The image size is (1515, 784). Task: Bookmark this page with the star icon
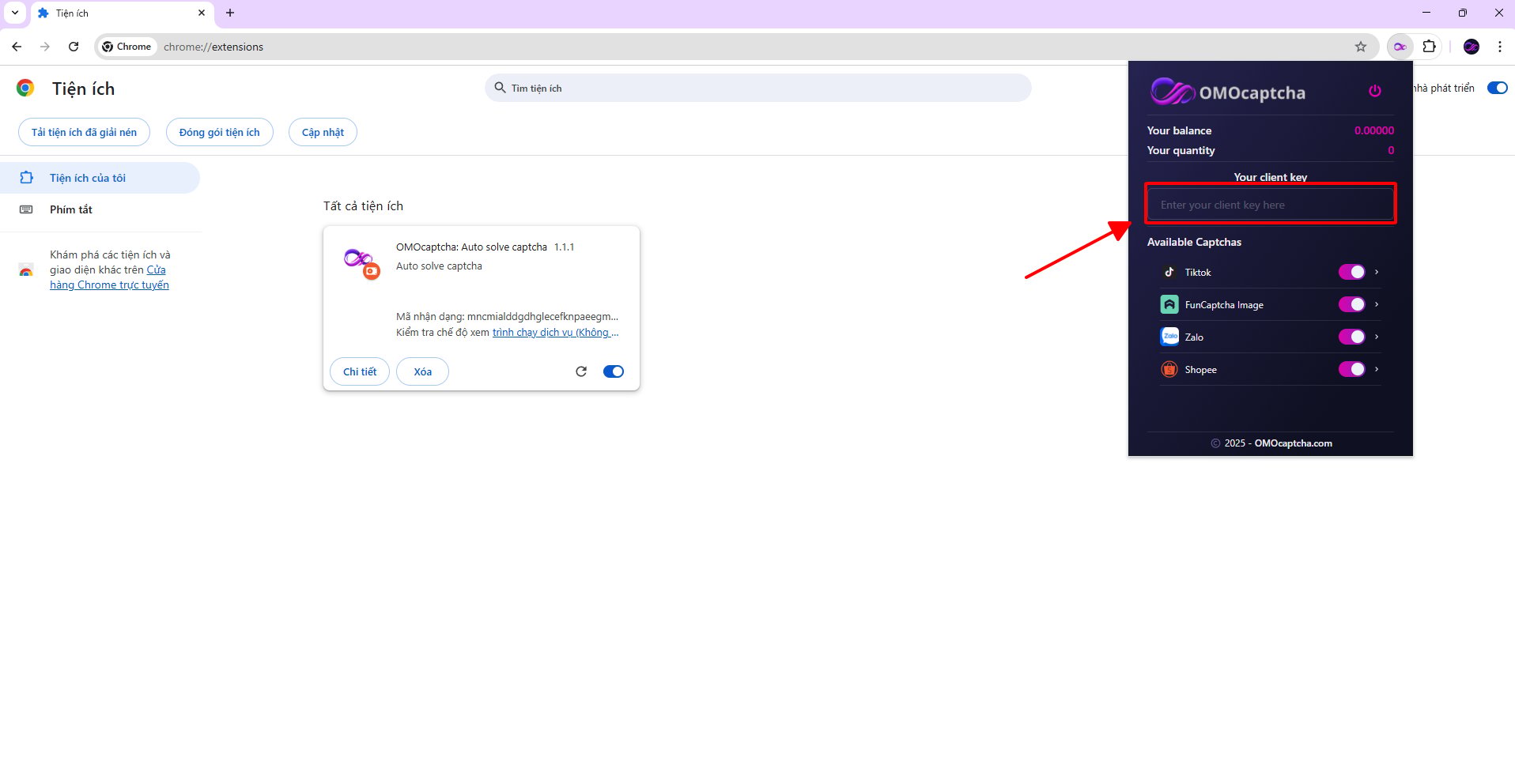(1361, 47)
